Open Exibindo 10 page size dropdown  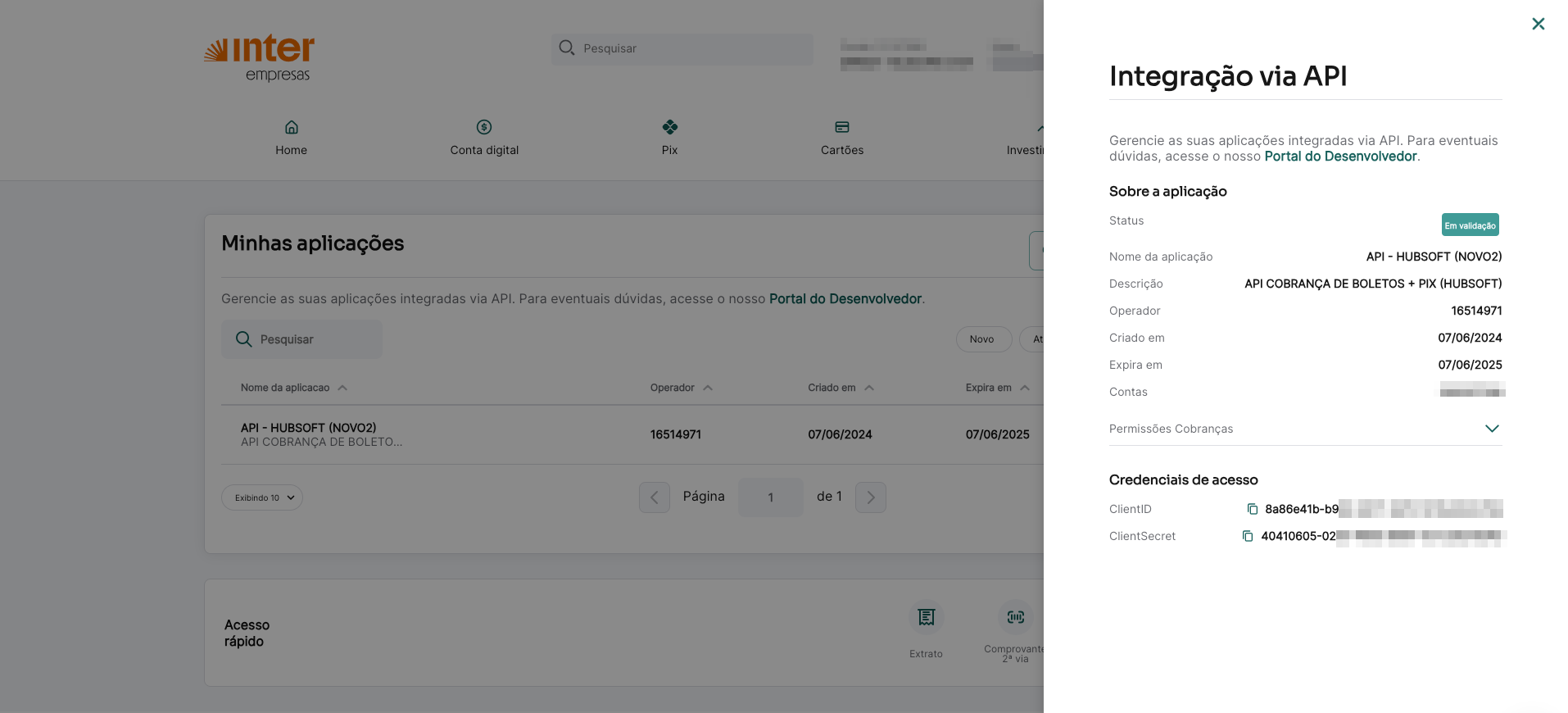(262, 497)
